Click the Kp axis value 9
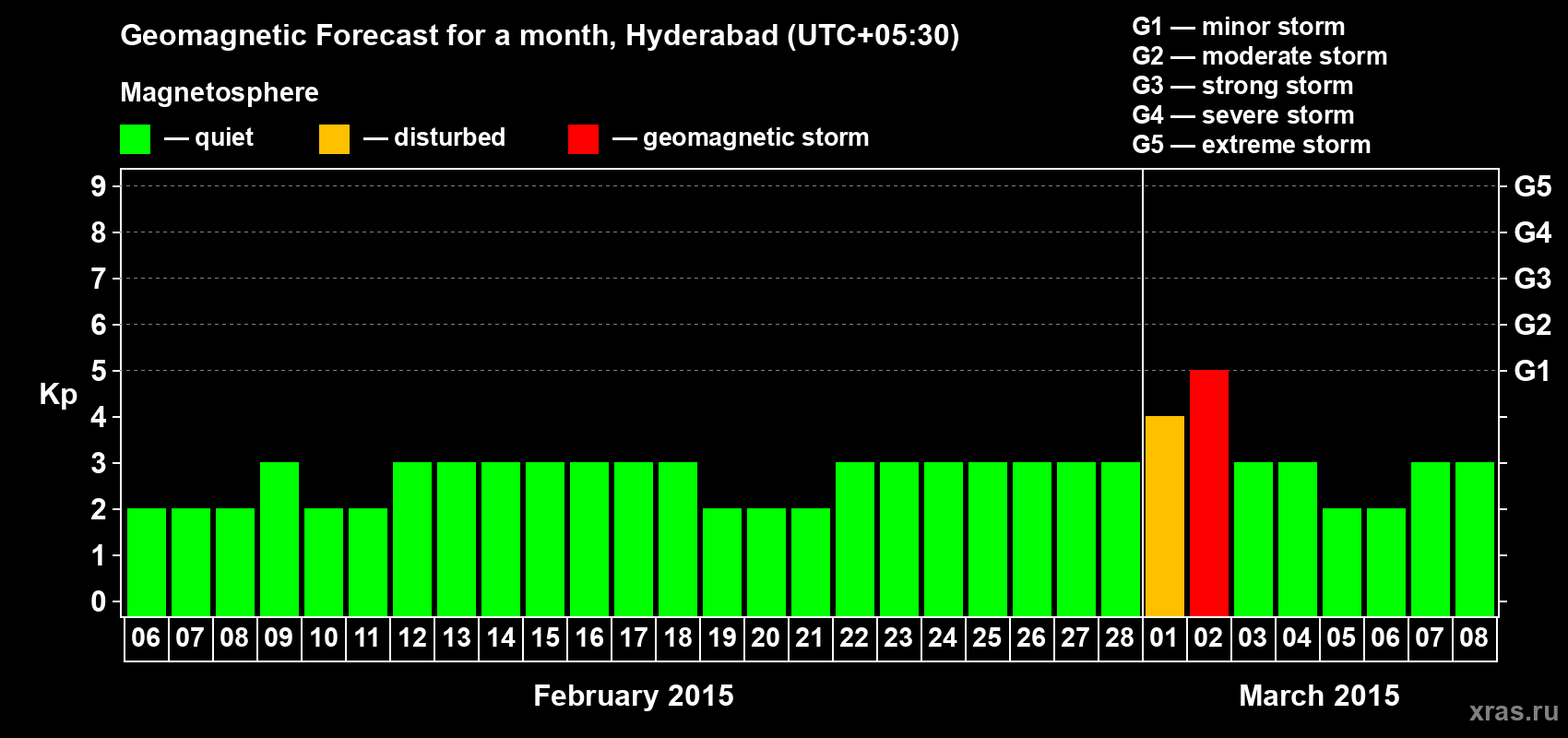 tap(99, 186)
